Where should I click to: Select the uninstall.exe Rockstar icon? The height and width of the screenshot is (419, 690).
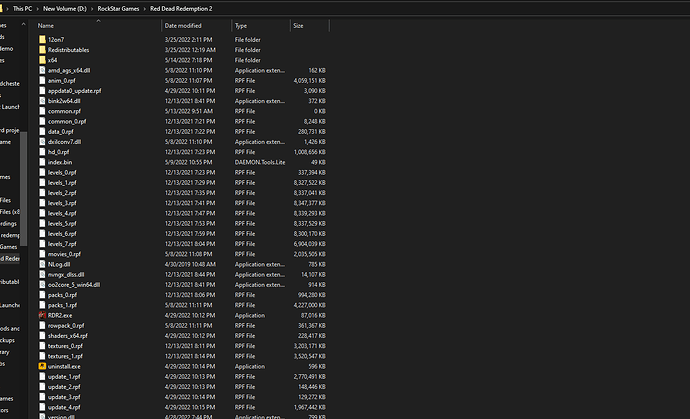42,366
